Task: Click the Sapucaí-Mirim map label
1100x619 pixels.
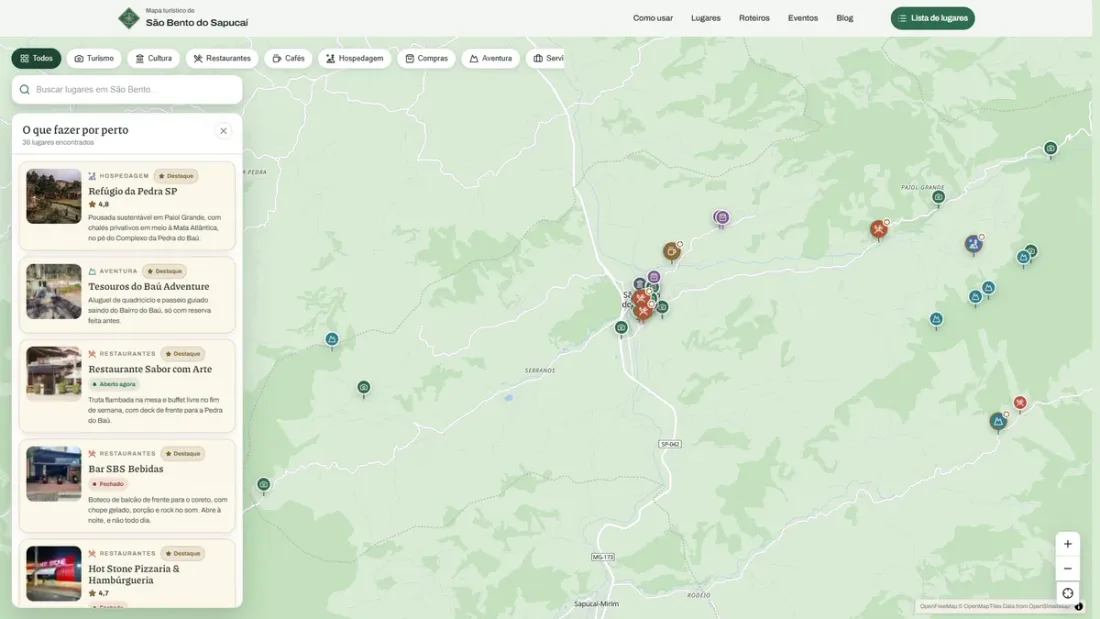Action: pos(596,604)
